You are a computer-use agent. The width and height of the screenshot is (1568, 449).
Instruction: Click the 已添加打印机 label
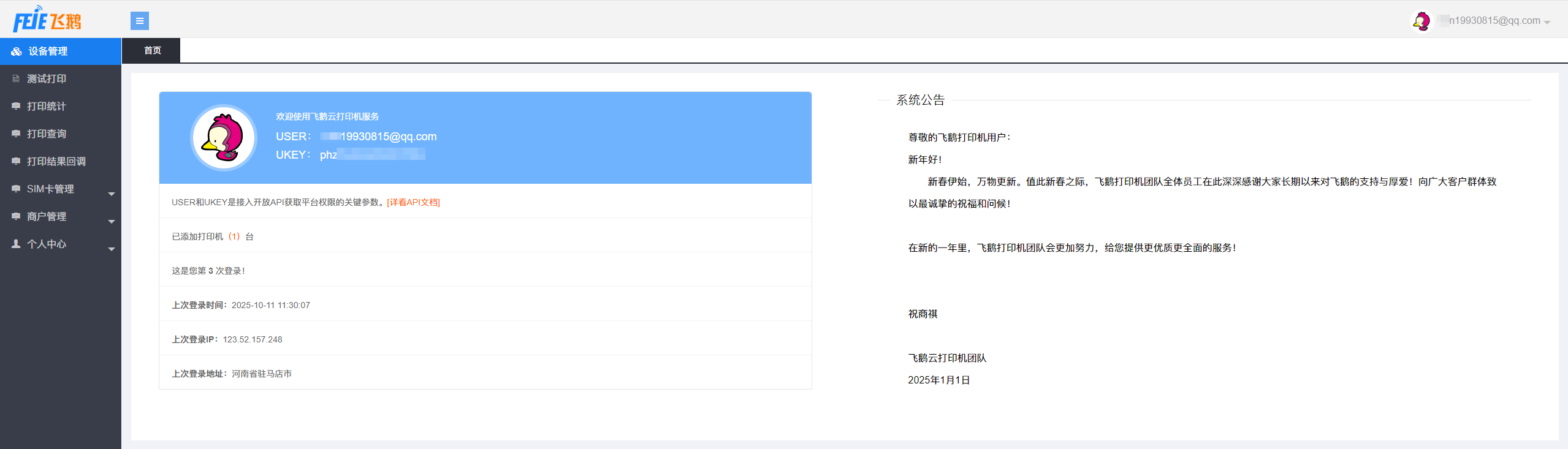(197, 236)
